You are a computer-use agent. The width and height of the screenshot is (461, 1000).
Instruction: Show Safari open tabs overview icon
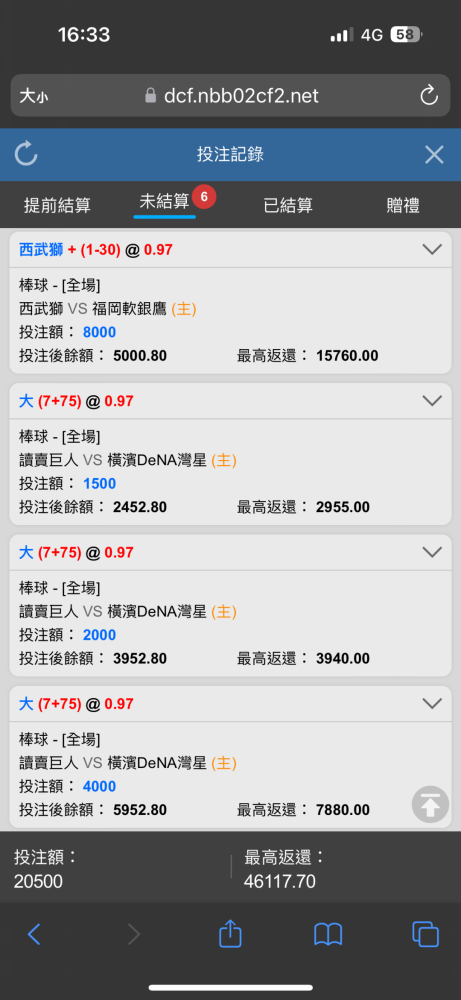425,934
